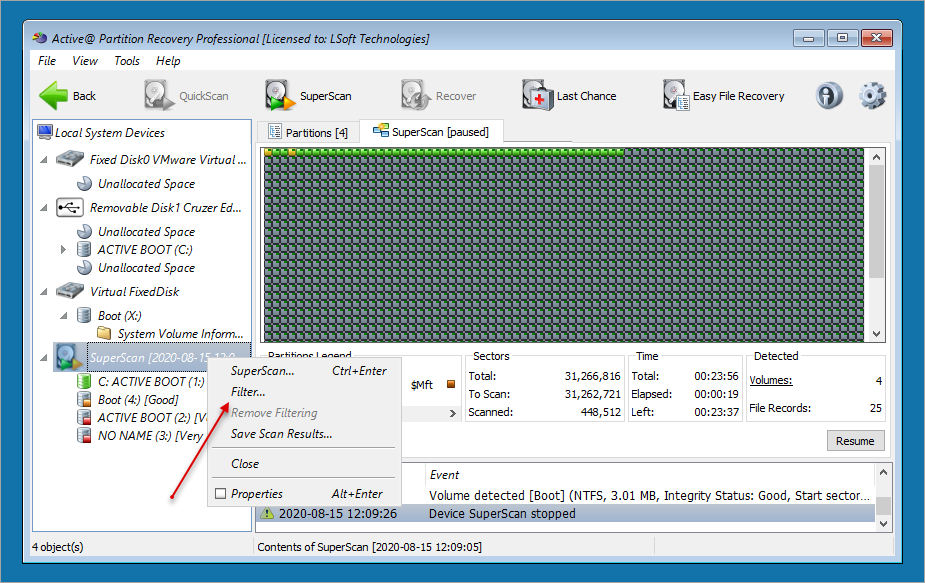The image size is (925, 583).
Task: Switch to the Partitions [4] tab
Action: coord(307,133)
